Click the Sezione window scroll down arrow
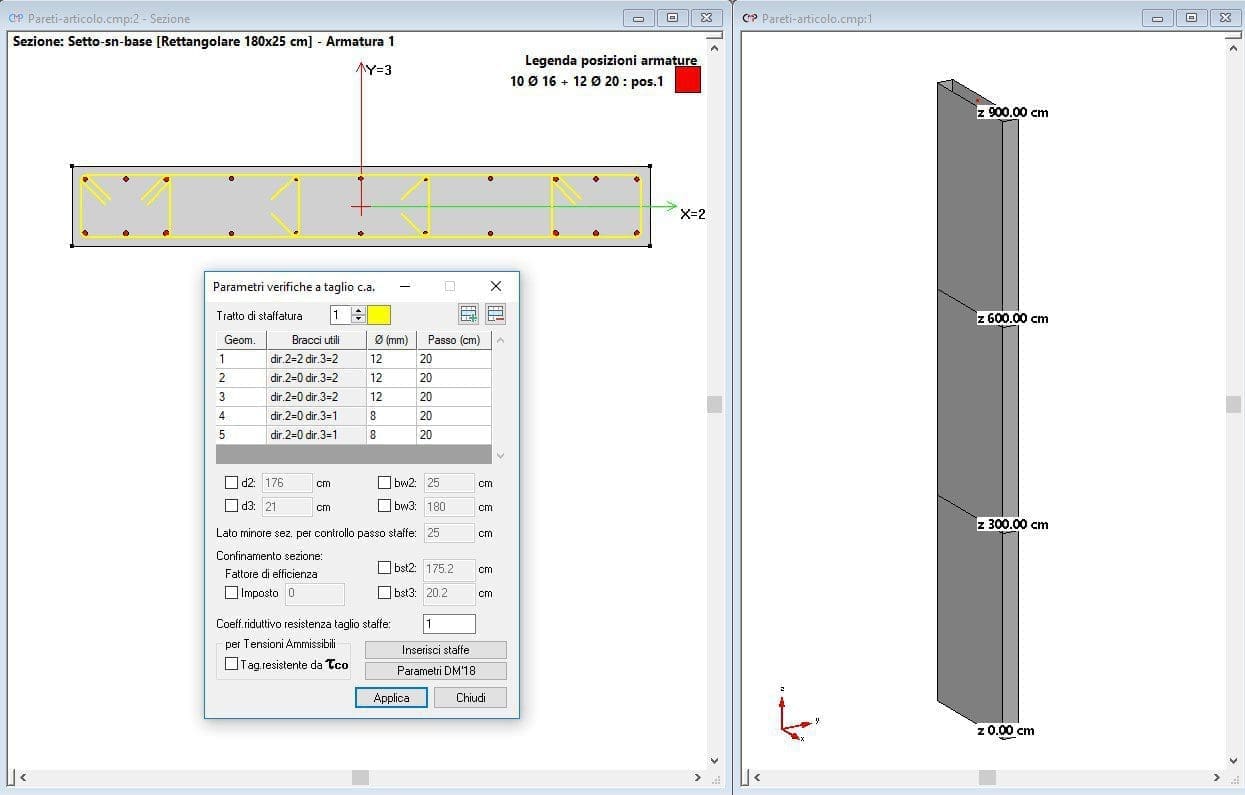This screenshot has height=795, width=1245. point(714,761)
